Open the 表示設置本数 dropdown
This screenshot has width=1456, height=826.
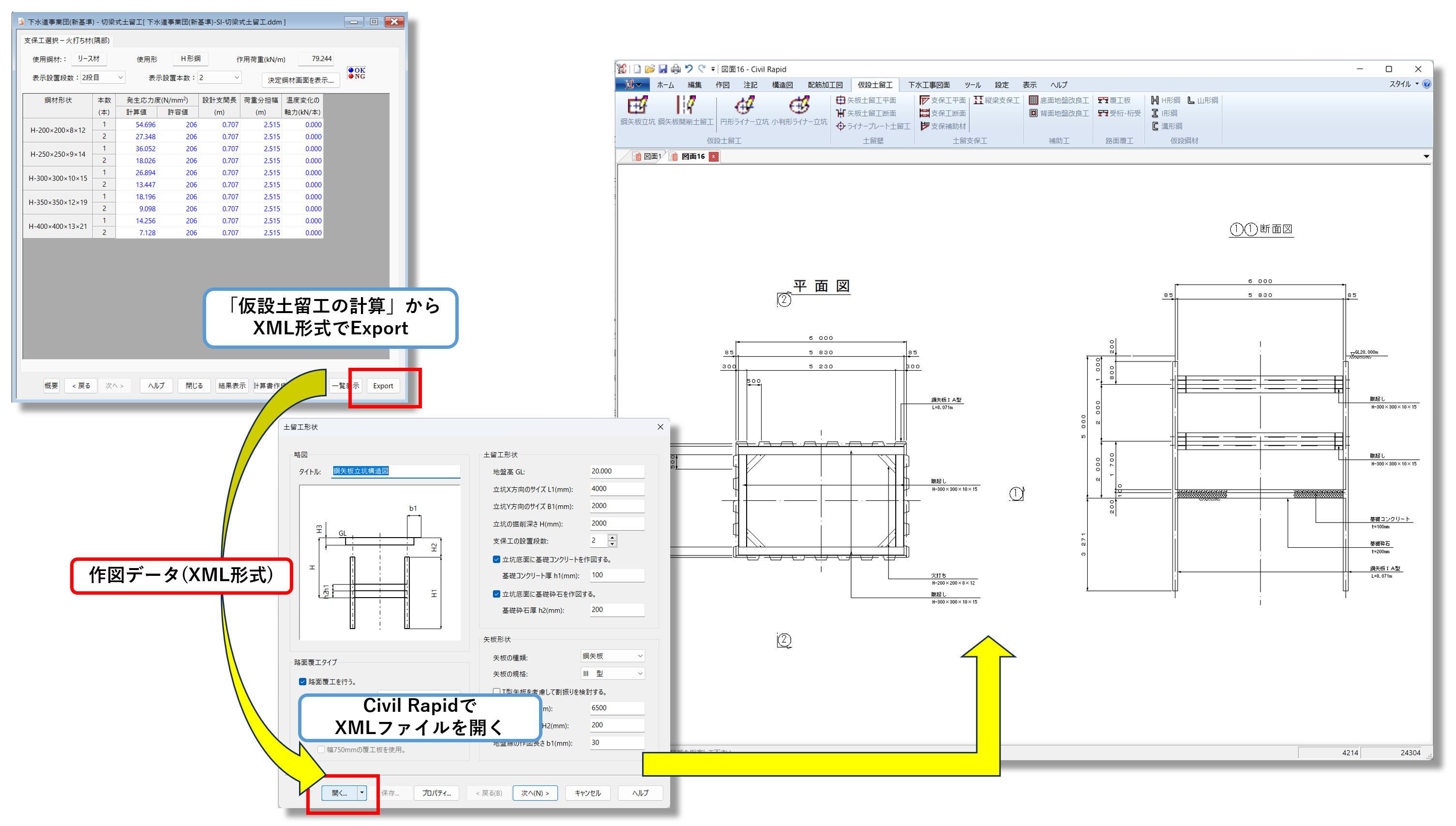point(220,78)
